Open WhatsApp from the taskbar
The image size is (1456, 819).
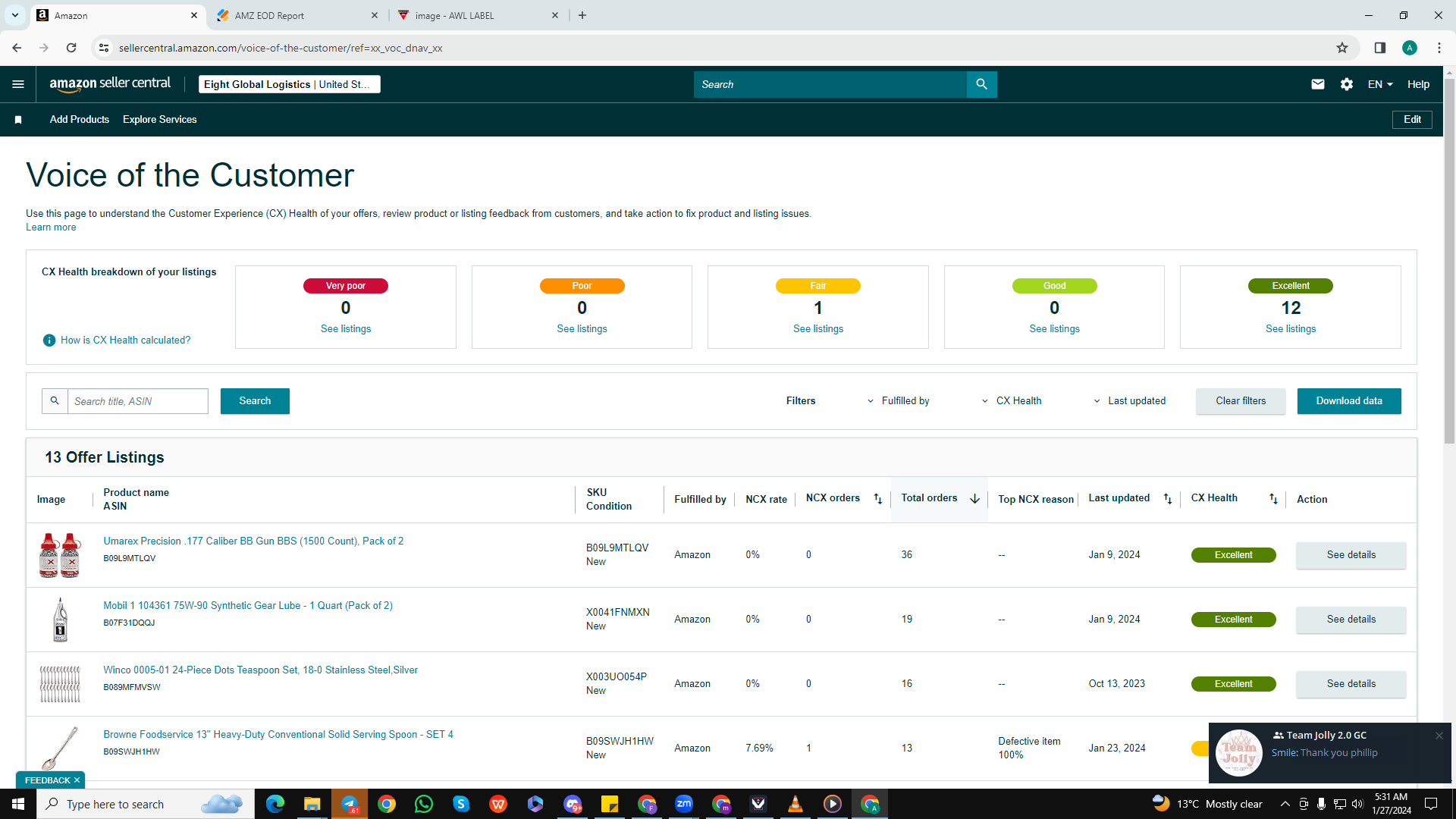coord(424,804)
